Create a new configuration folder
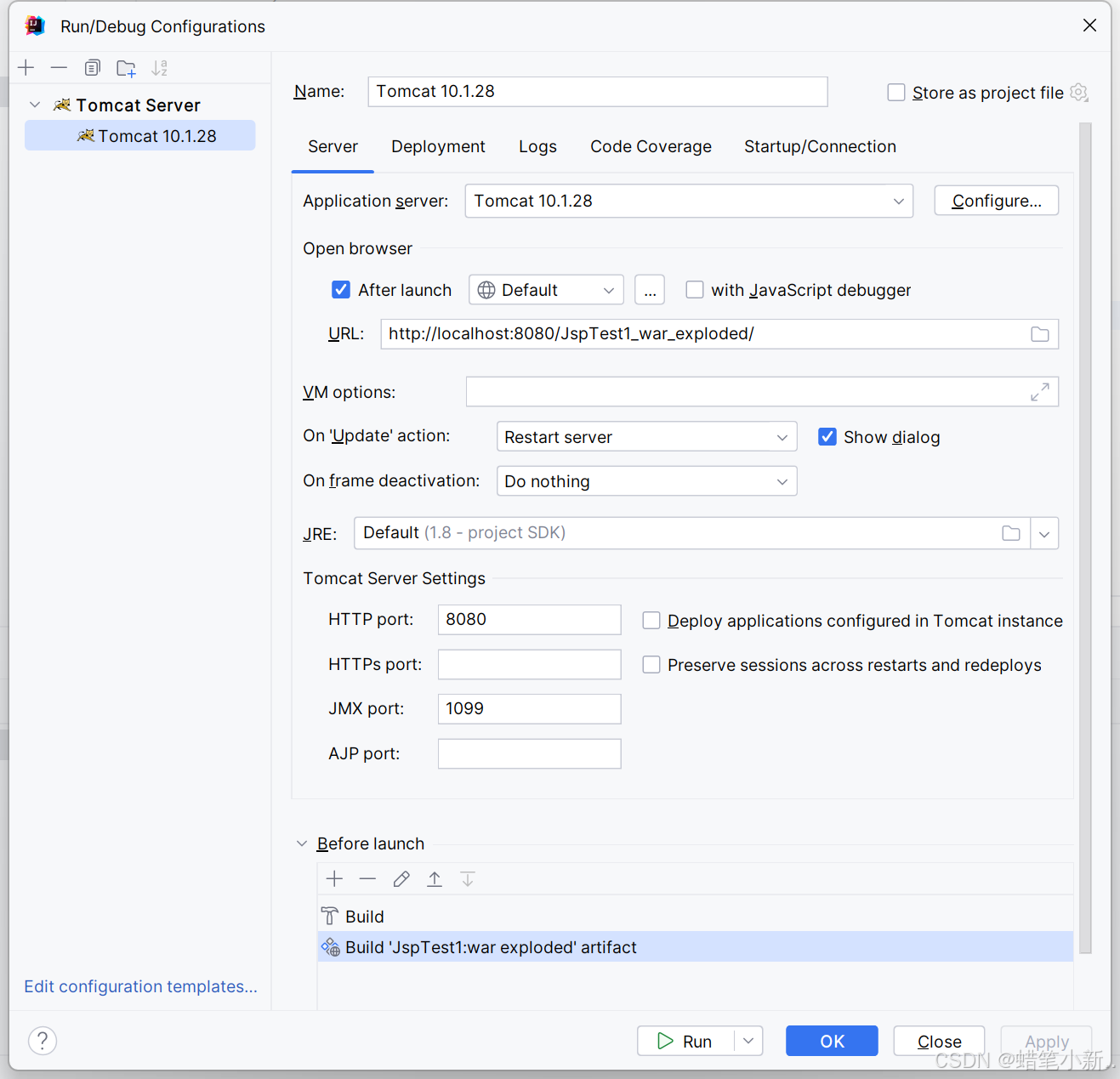Screen dimensions: 1120x1079 pos(126,68)
